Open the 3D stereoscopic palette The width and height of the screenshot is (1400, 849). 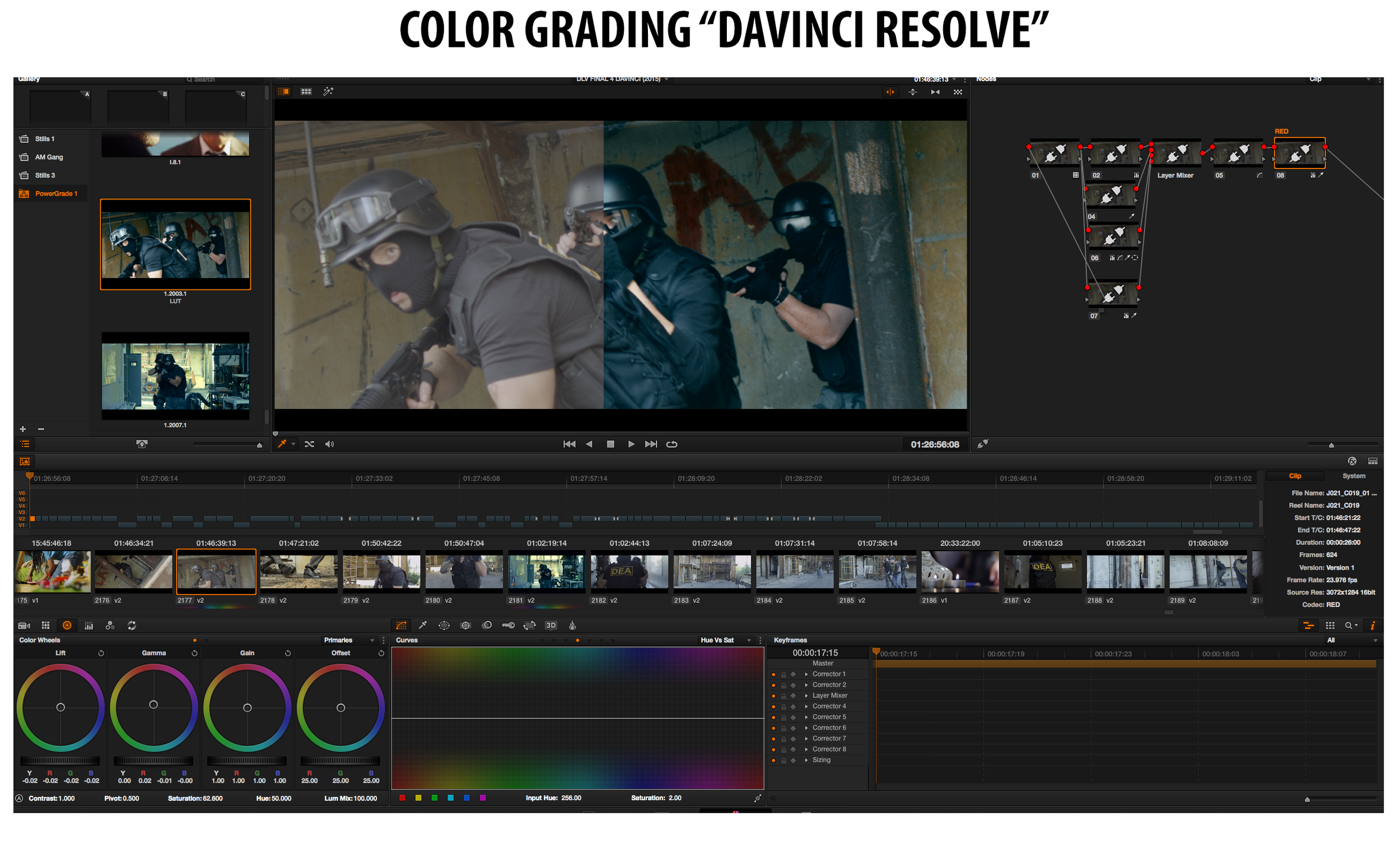[x=551, y=626]
